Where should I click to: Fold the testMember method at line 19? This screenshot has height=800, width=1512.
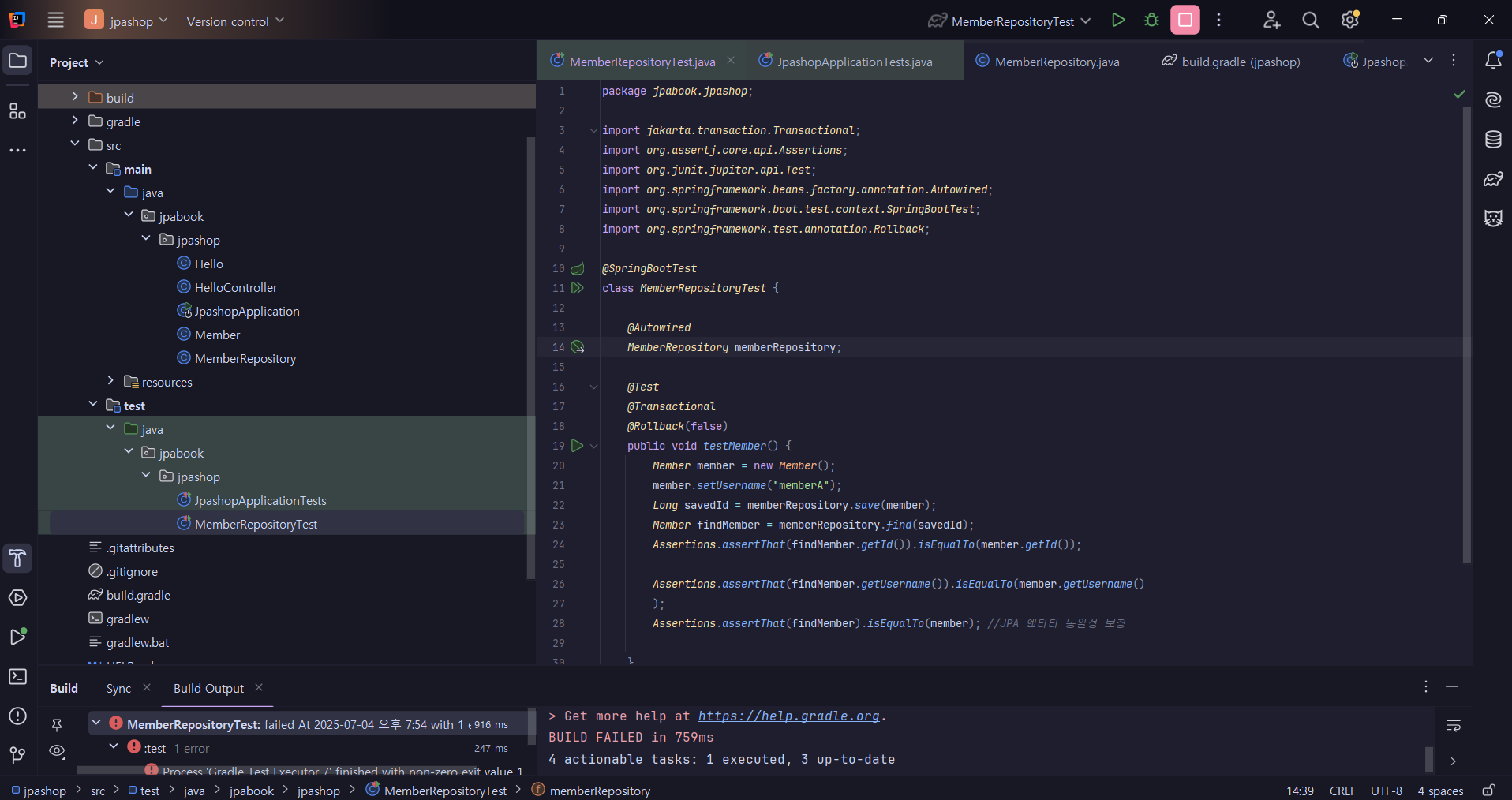point(594,446)
